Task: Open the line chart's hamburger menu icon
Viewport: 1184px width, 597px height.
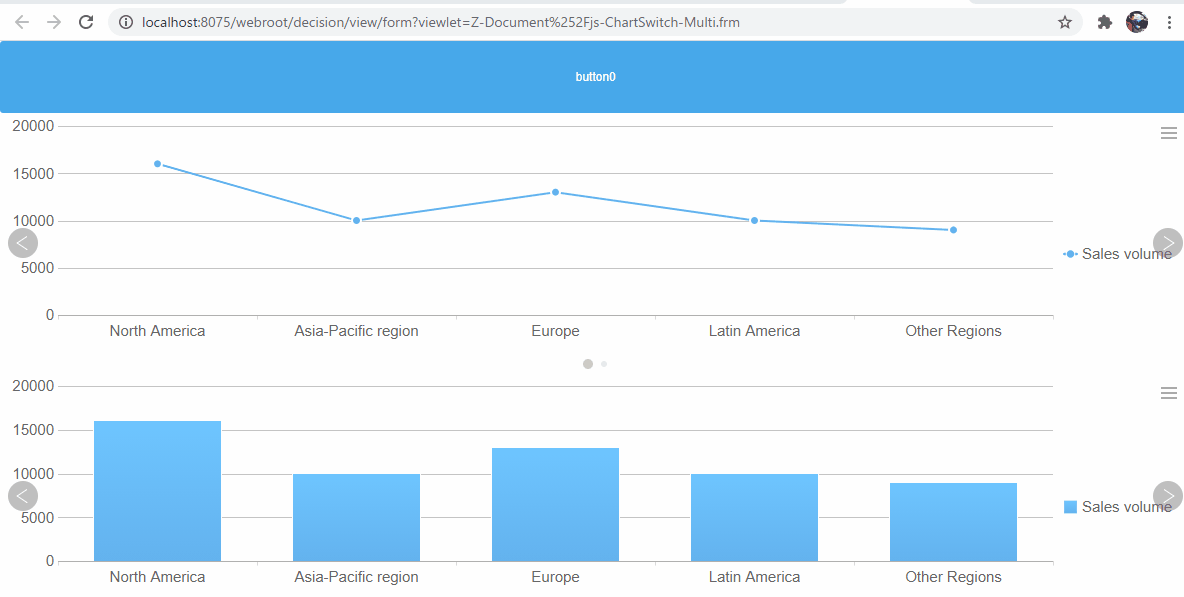Action: (x=1168, y=131)
